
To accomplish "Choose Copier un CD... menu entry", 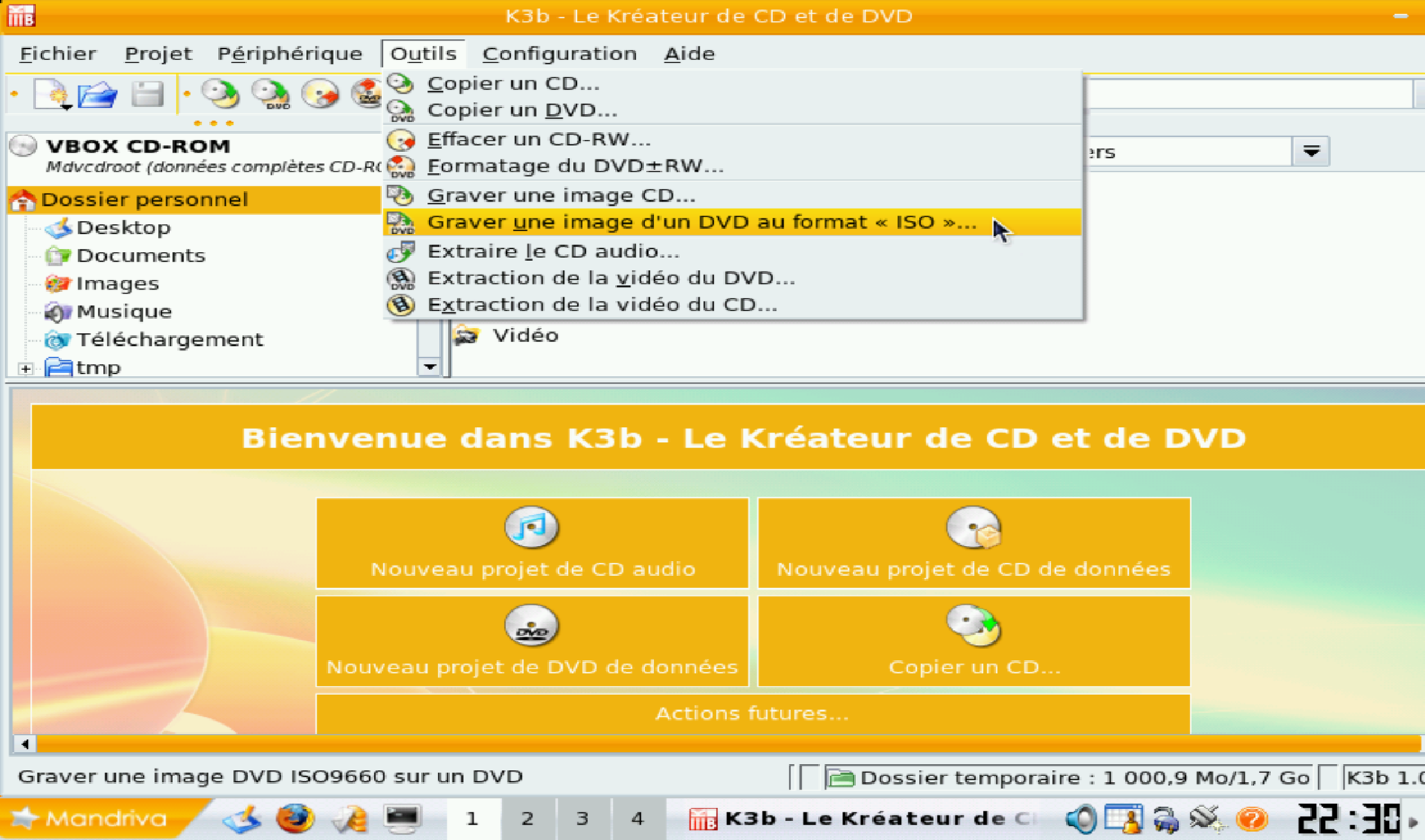I will click(732, 83).
